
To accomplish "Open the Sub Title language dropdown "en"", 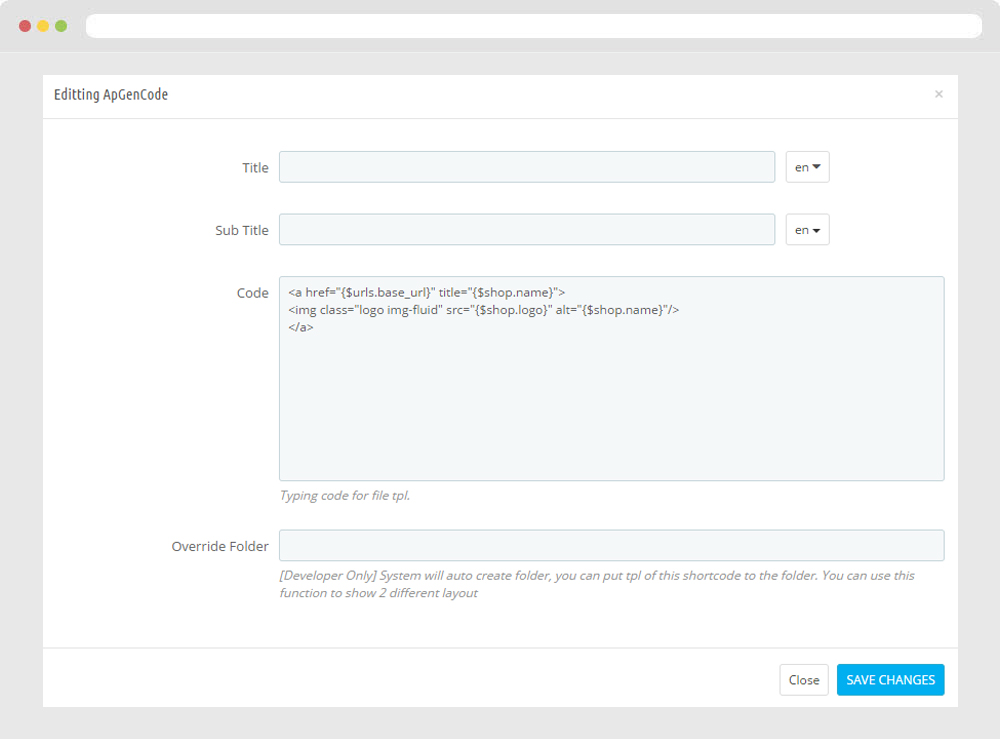I will pyautogui.click(x=807, y=230).
